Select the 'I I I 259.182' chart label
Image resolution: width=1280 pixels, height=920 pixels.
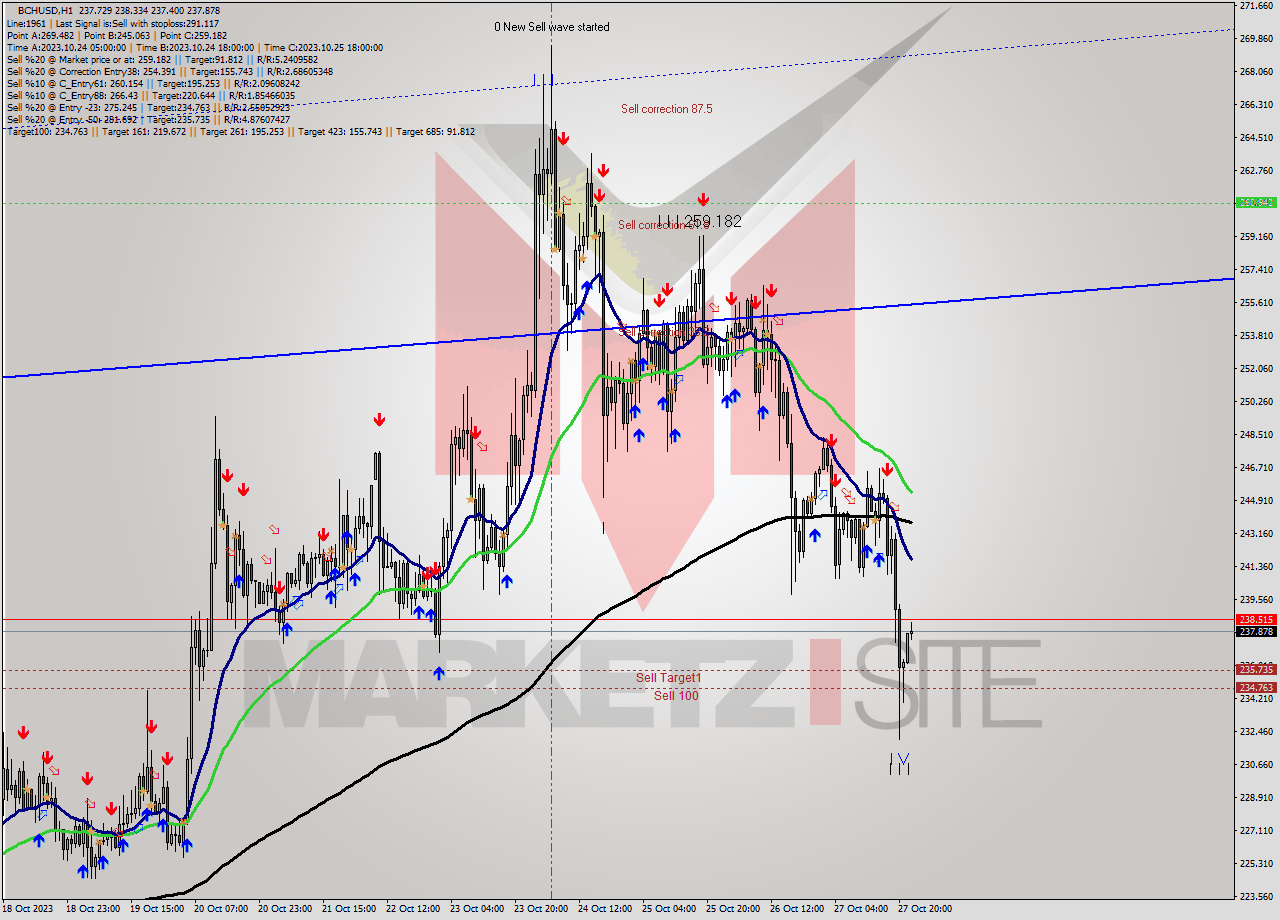click(x=700, y=221)
